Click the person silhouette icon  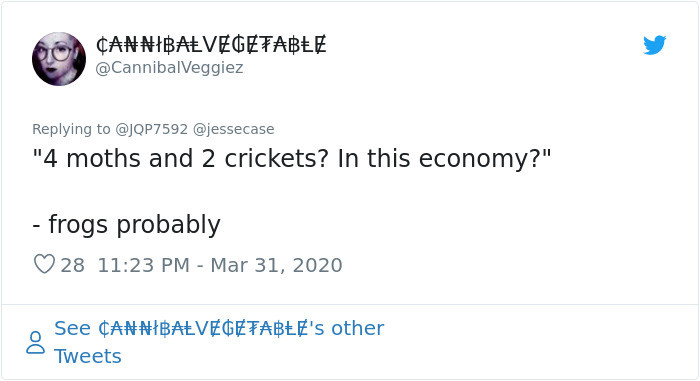(x=35, y=342)
